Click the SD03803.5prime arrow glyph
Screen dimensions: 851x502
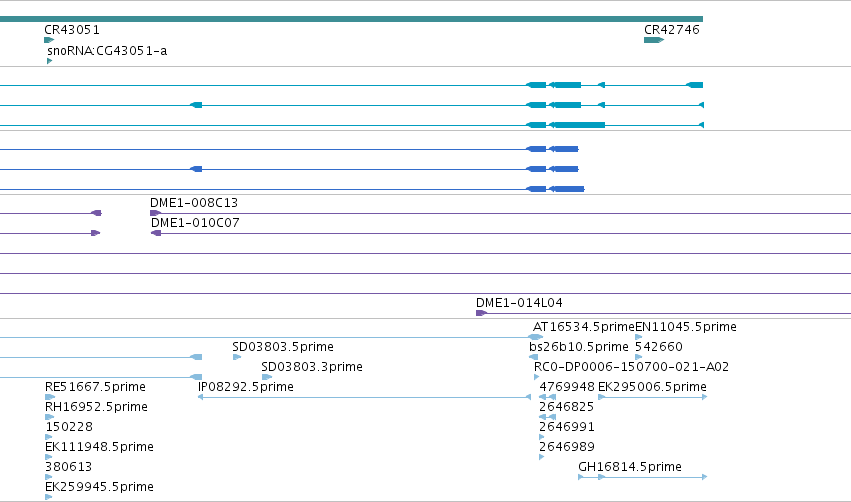(x=237, y=357)
